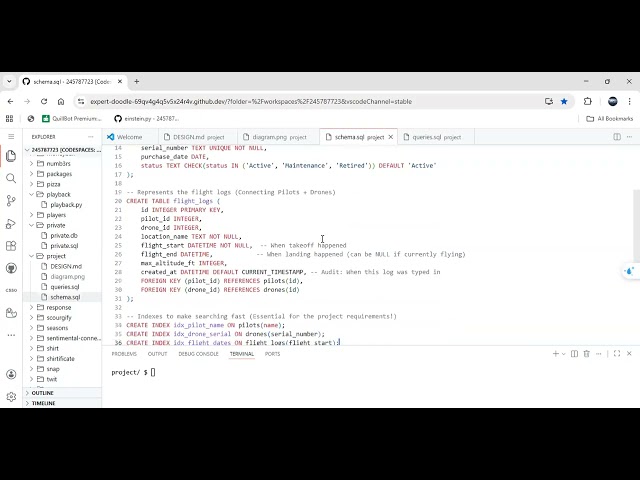Open editor more actions menu
This screenshot has width=640, height=480.
coord(629,137)
